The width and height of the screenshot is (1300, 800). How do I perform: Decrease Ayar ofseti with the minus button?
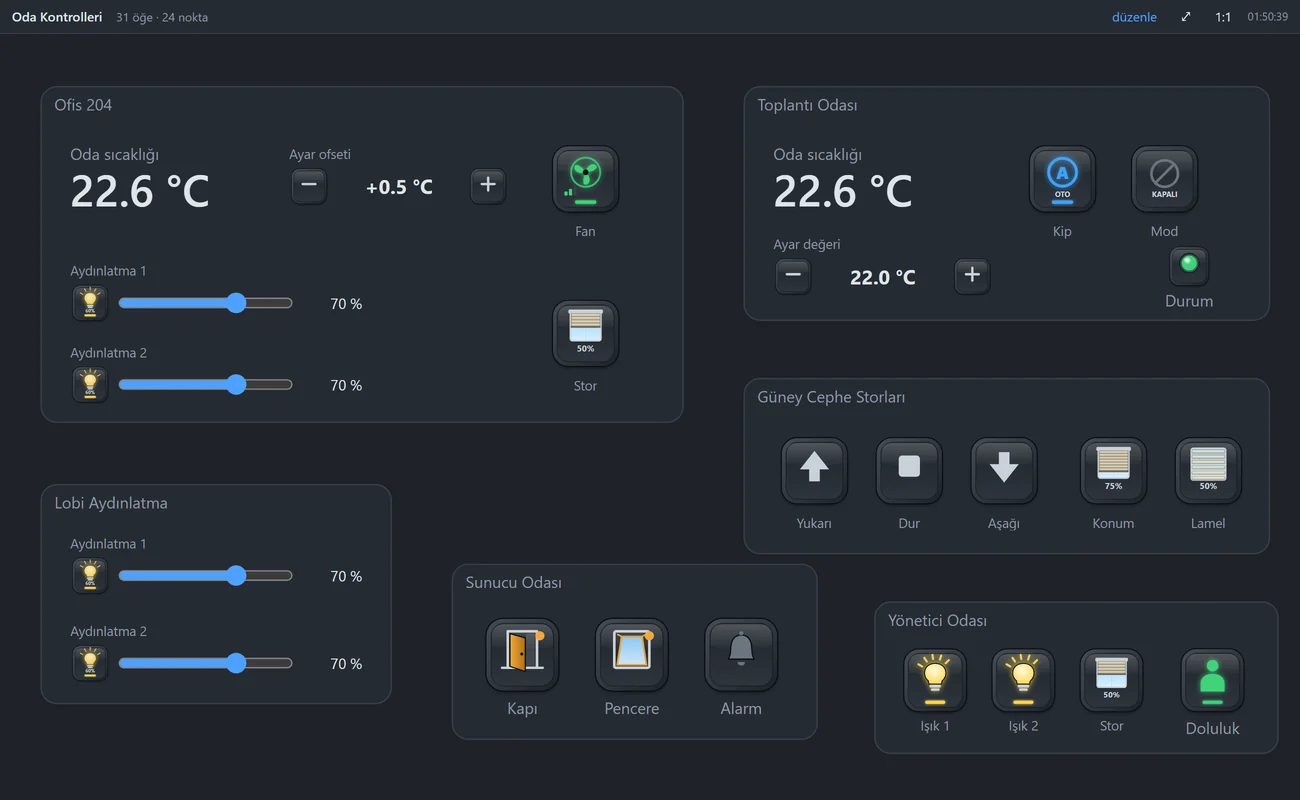[x=309, y=186]
